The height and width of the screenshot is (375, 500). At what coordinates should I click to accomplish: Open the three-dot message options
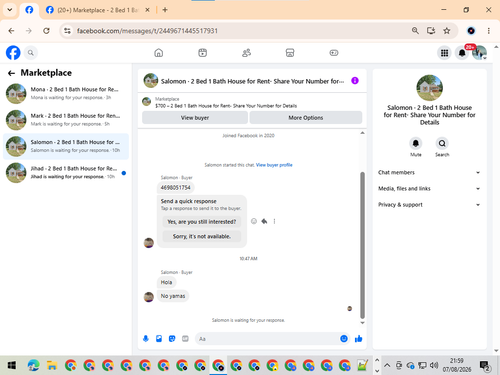[274, 221]
